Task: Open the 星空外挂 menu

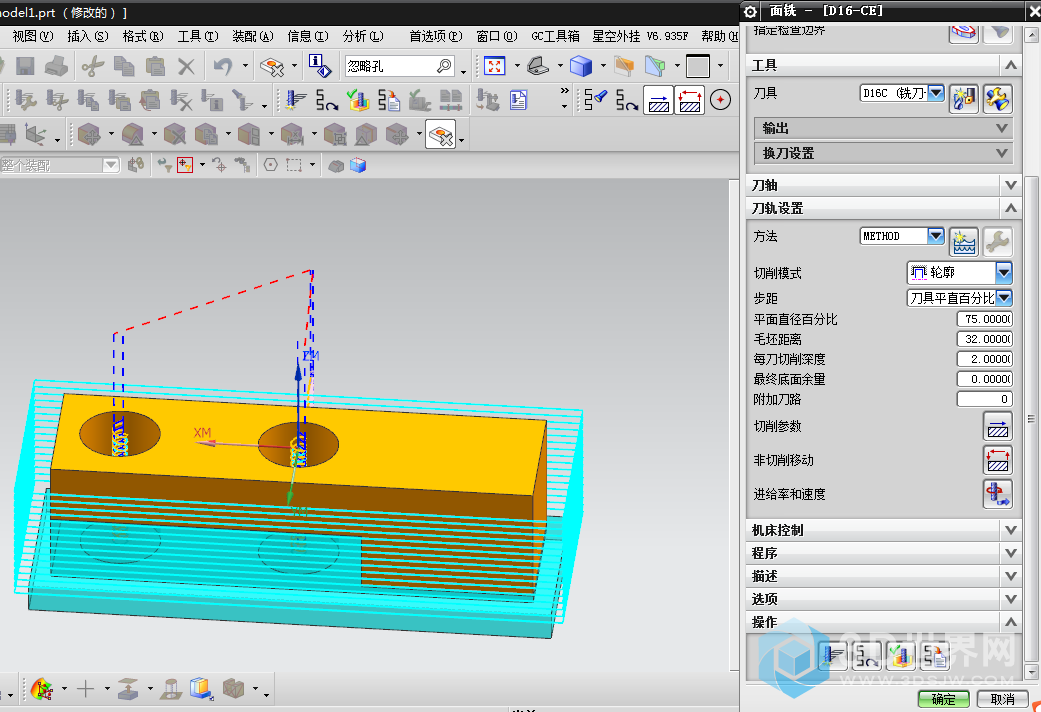Action: 640,36
